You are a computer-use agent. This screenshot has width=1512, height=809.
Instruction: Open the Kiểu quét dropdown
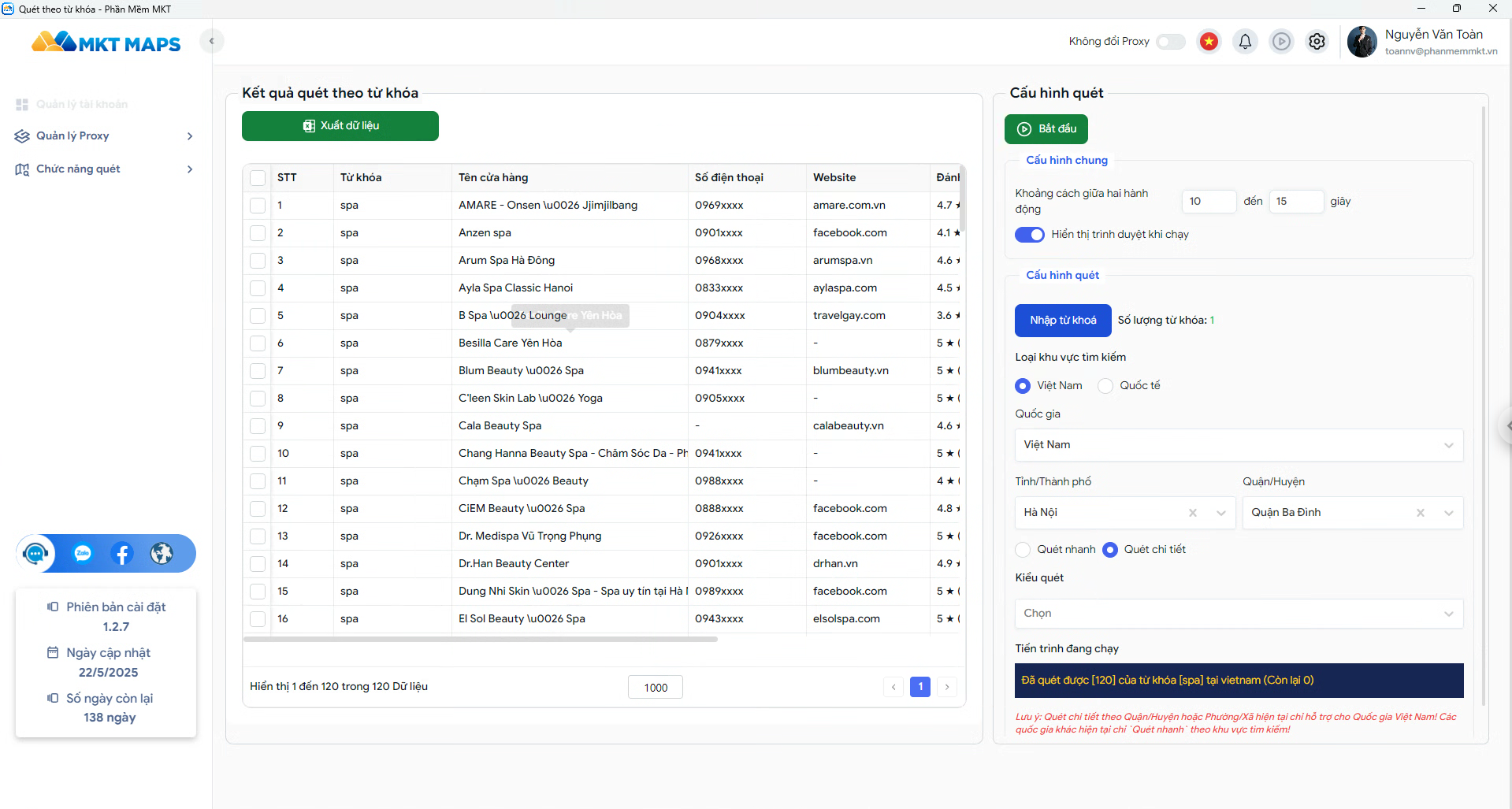(1239, 614)
